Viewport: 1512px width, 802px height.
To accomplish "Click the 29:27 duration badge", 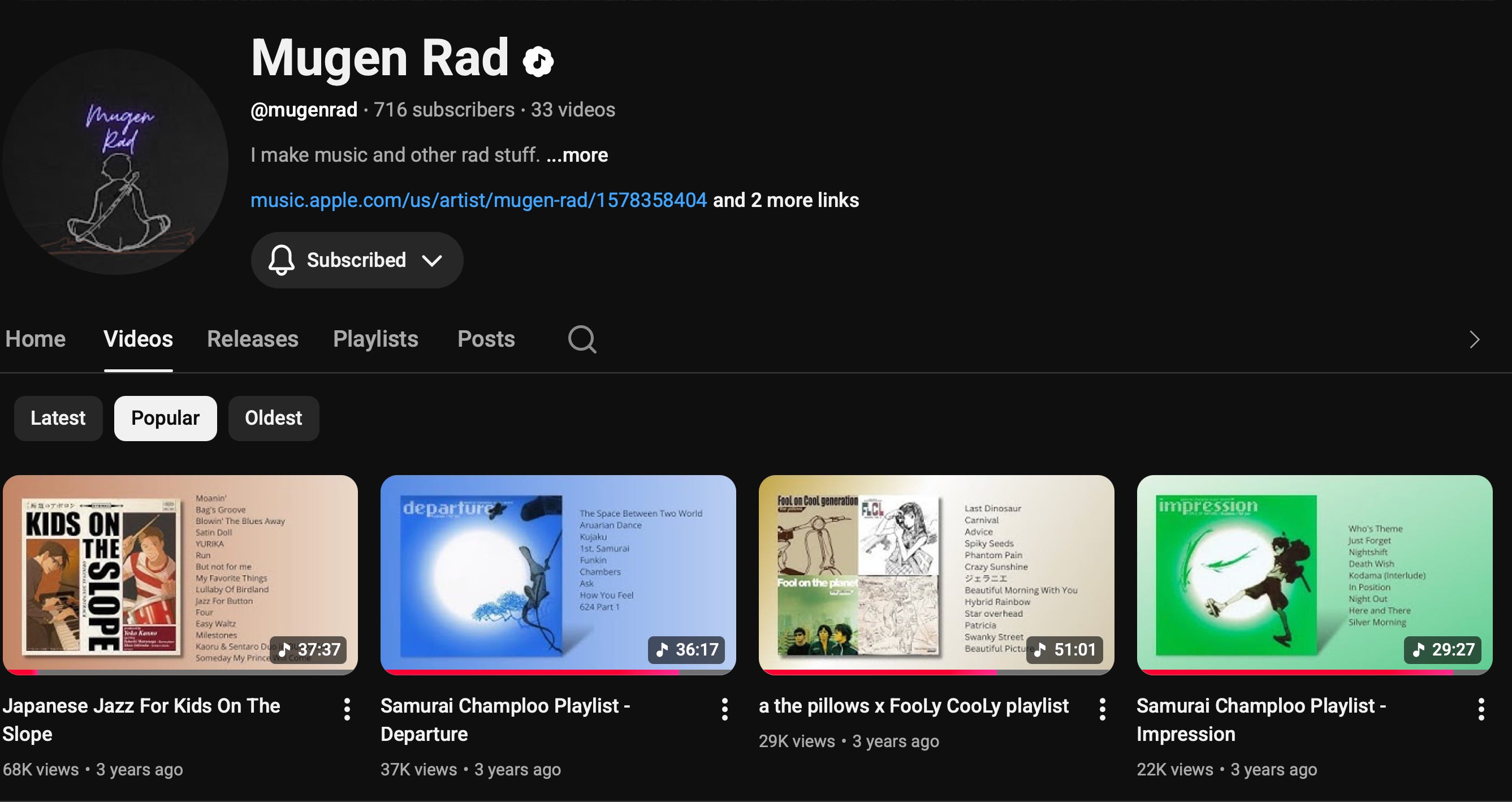I will coord(1442,650).
